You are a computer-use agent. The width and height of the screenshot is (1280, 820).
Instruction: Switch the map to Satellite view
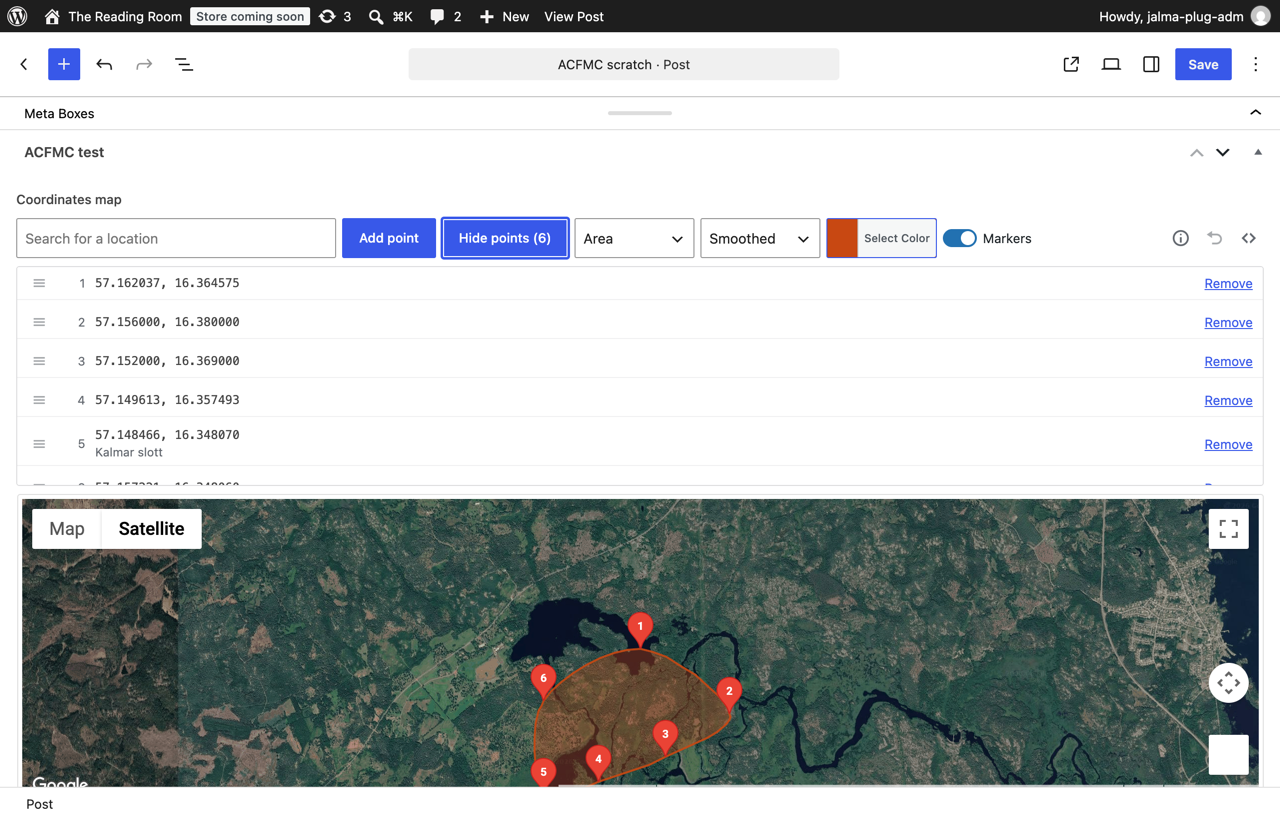[151, 529]
